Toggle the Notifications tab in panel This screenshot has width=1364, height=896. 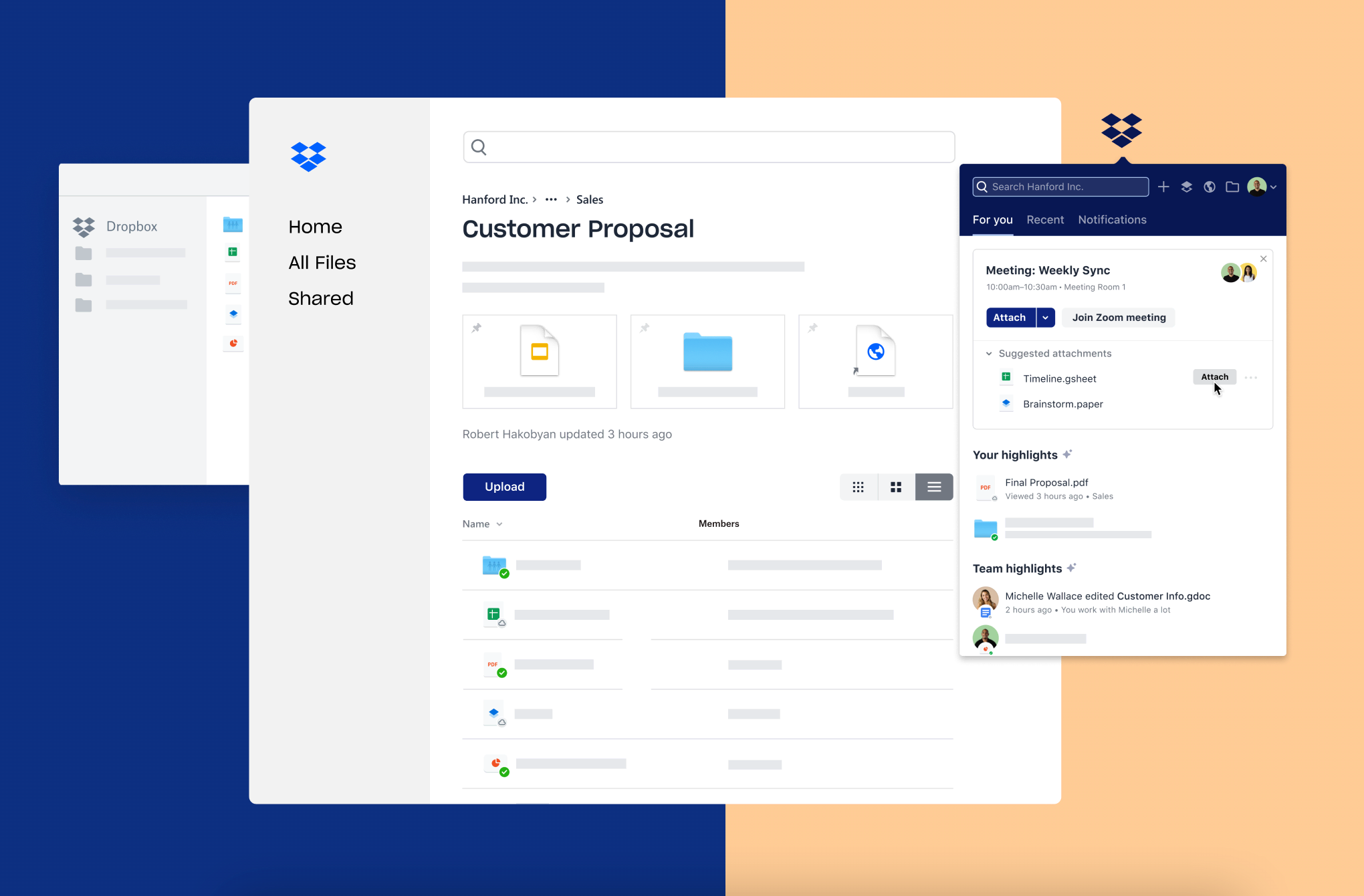point(1112,219)
